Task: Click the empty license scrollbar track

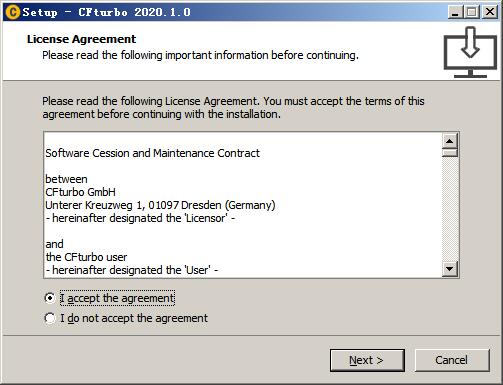Action: pyautogui.click(x=450, y=209)
